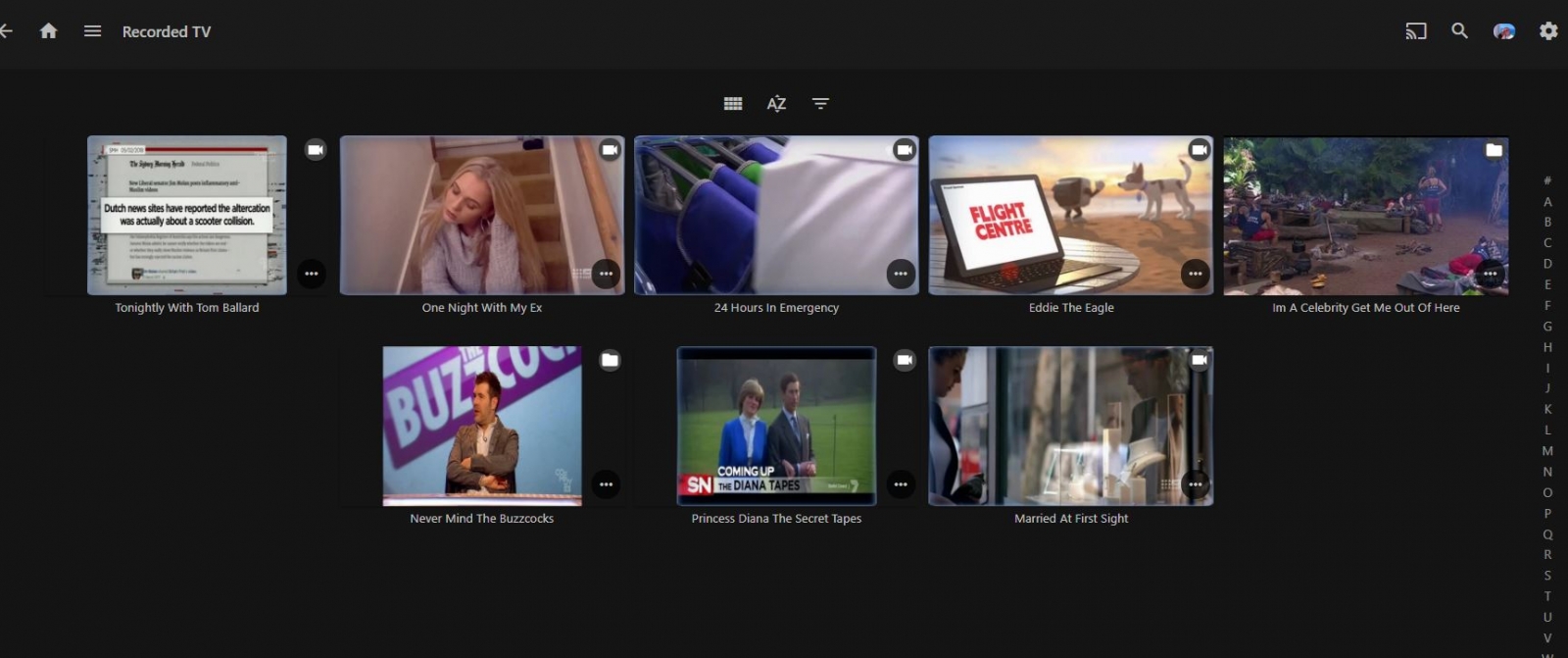Jump to letter P in alphabet index
Image resolution: width=1568 pixels, height=658 pixels.
1547,513
